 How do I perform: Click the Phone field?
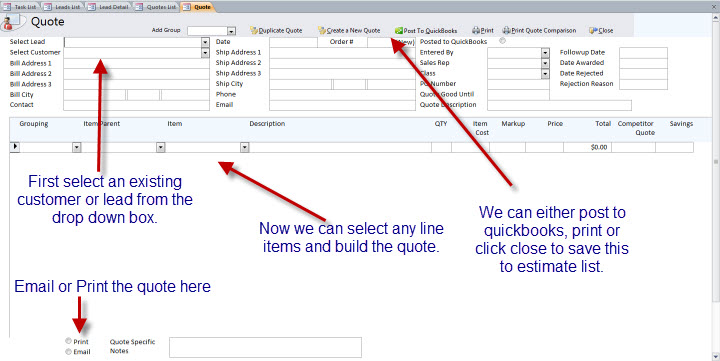pyautogui.click(x=342, y=95)
